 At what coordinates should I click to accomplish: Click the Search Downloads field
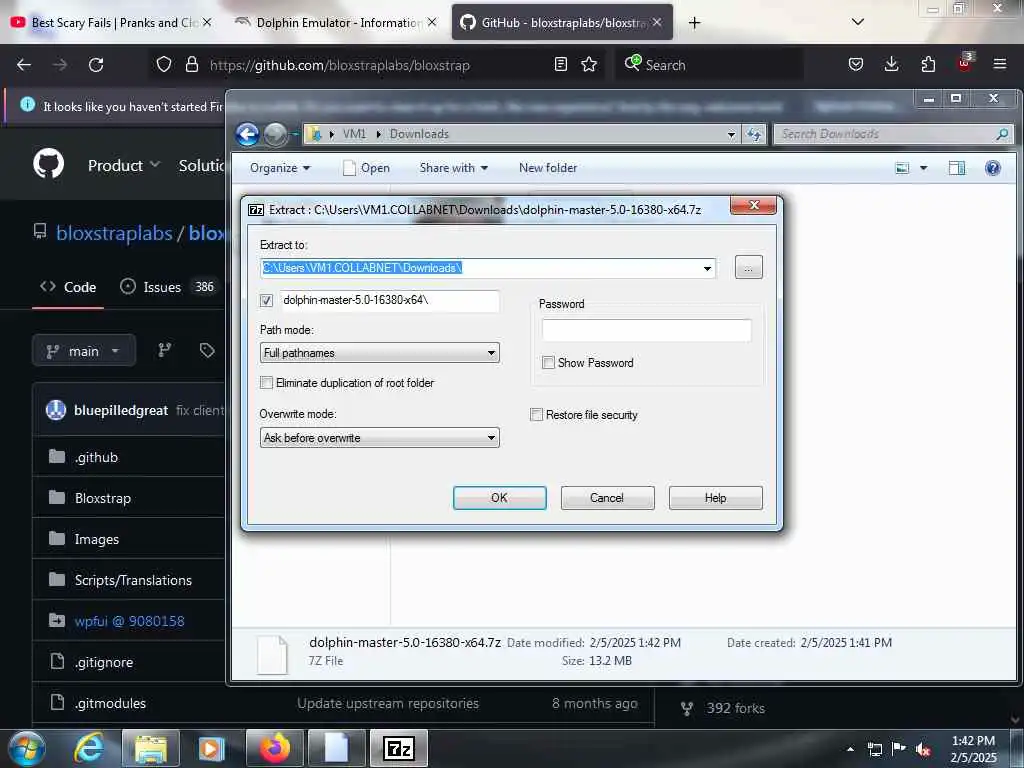coord(893,135)
